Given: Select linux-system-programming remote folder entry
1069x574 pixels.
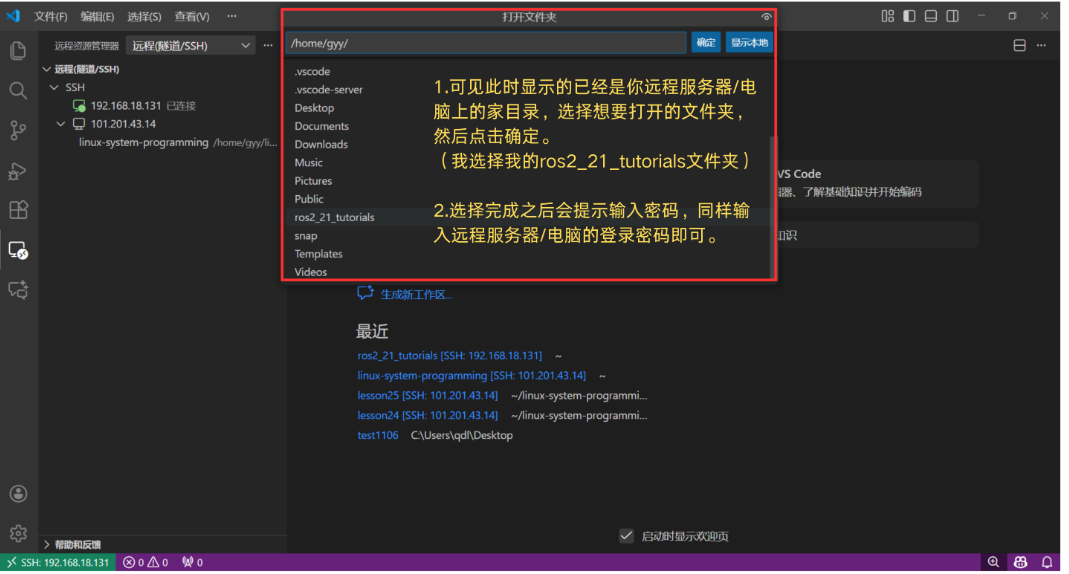Looking at the screenshot, I should (177, 142).
